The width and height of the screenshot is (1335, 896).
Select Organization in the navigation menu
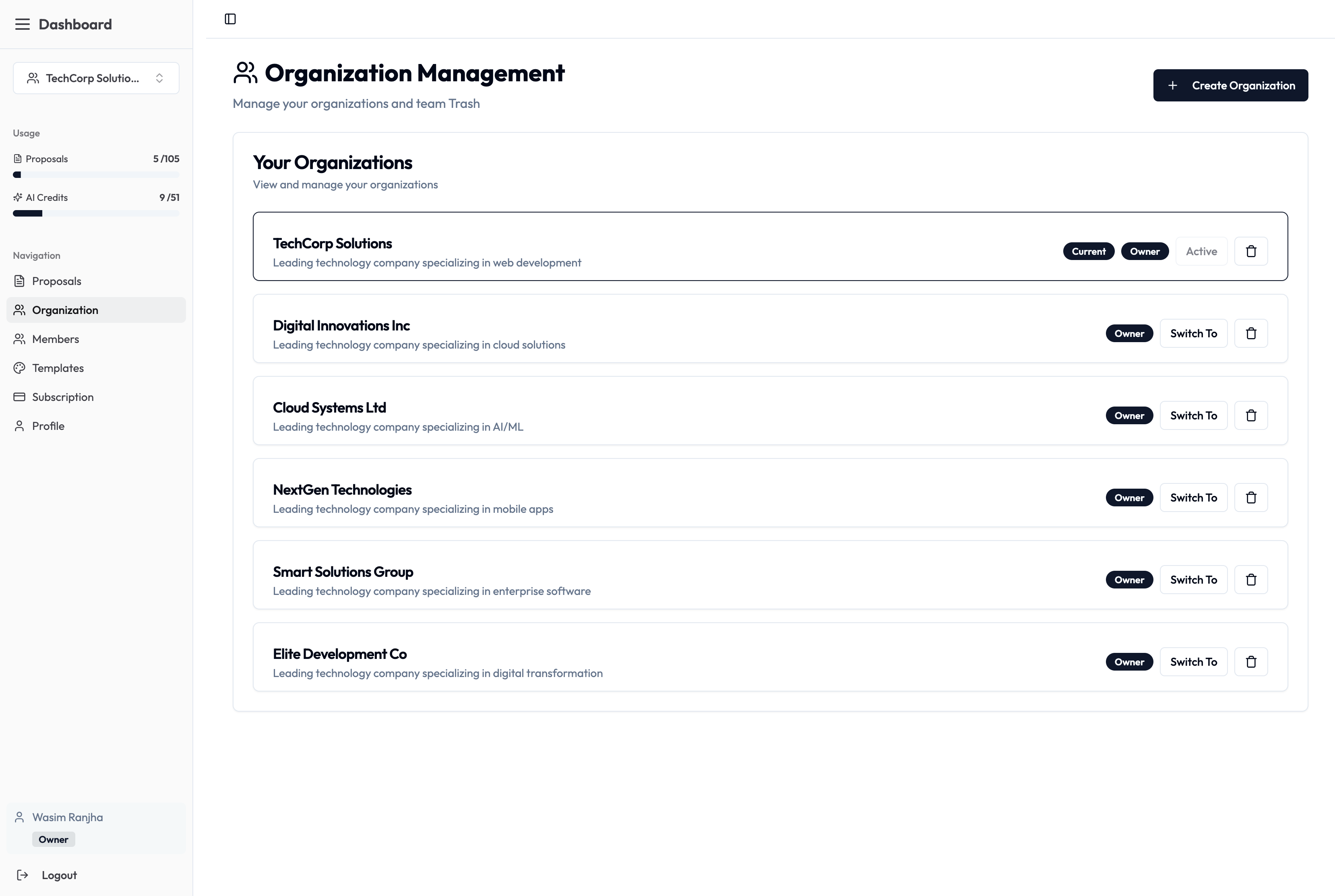click(65, 310)
